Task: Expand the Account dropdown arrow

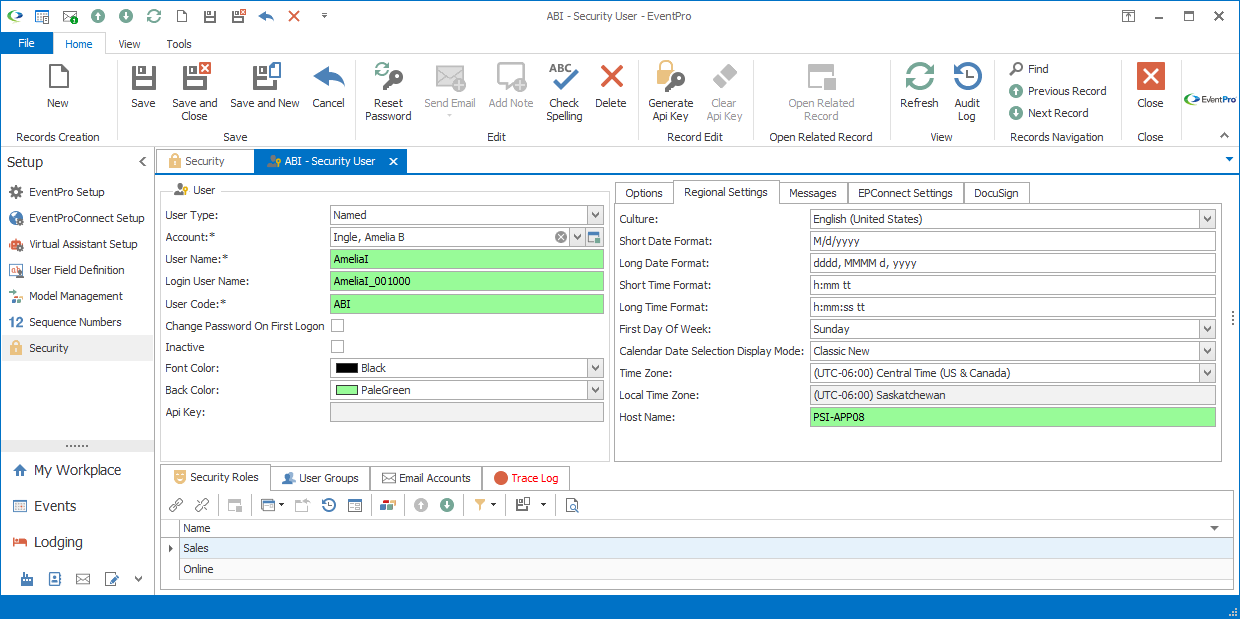Action: 577,237
